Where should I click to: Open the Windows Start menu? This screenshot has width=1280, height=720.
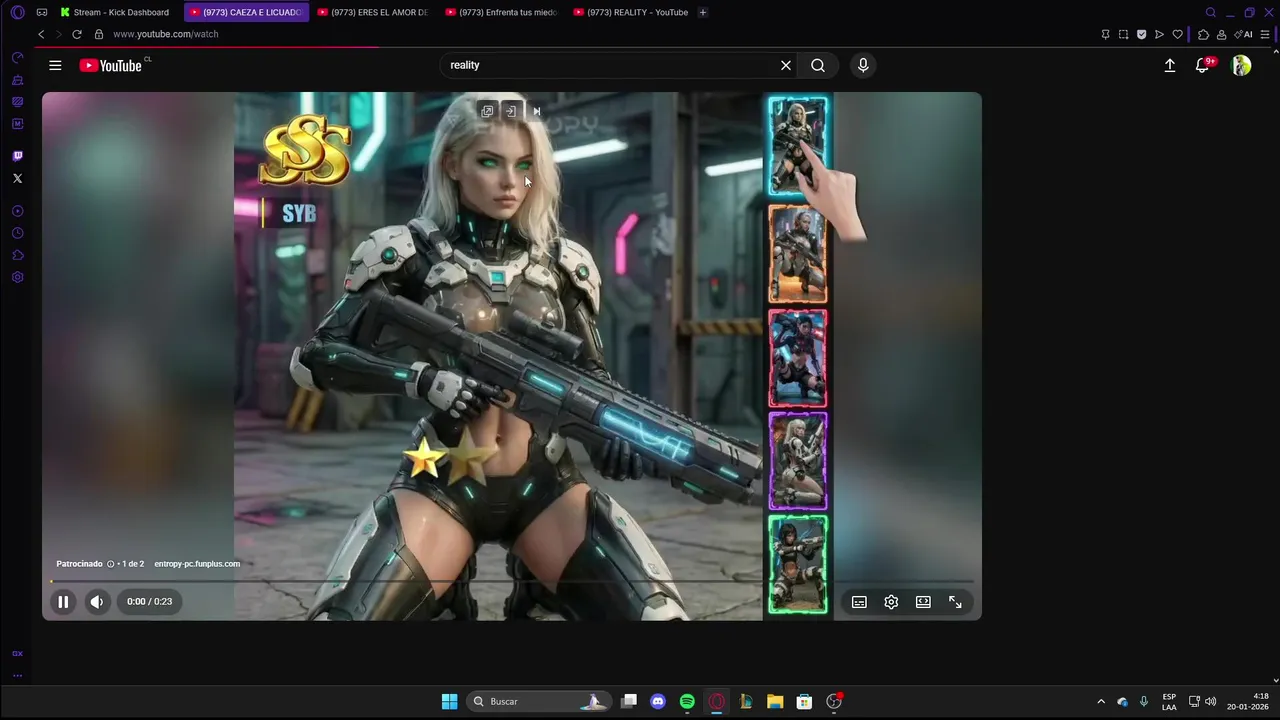click(x=450, y=701)
